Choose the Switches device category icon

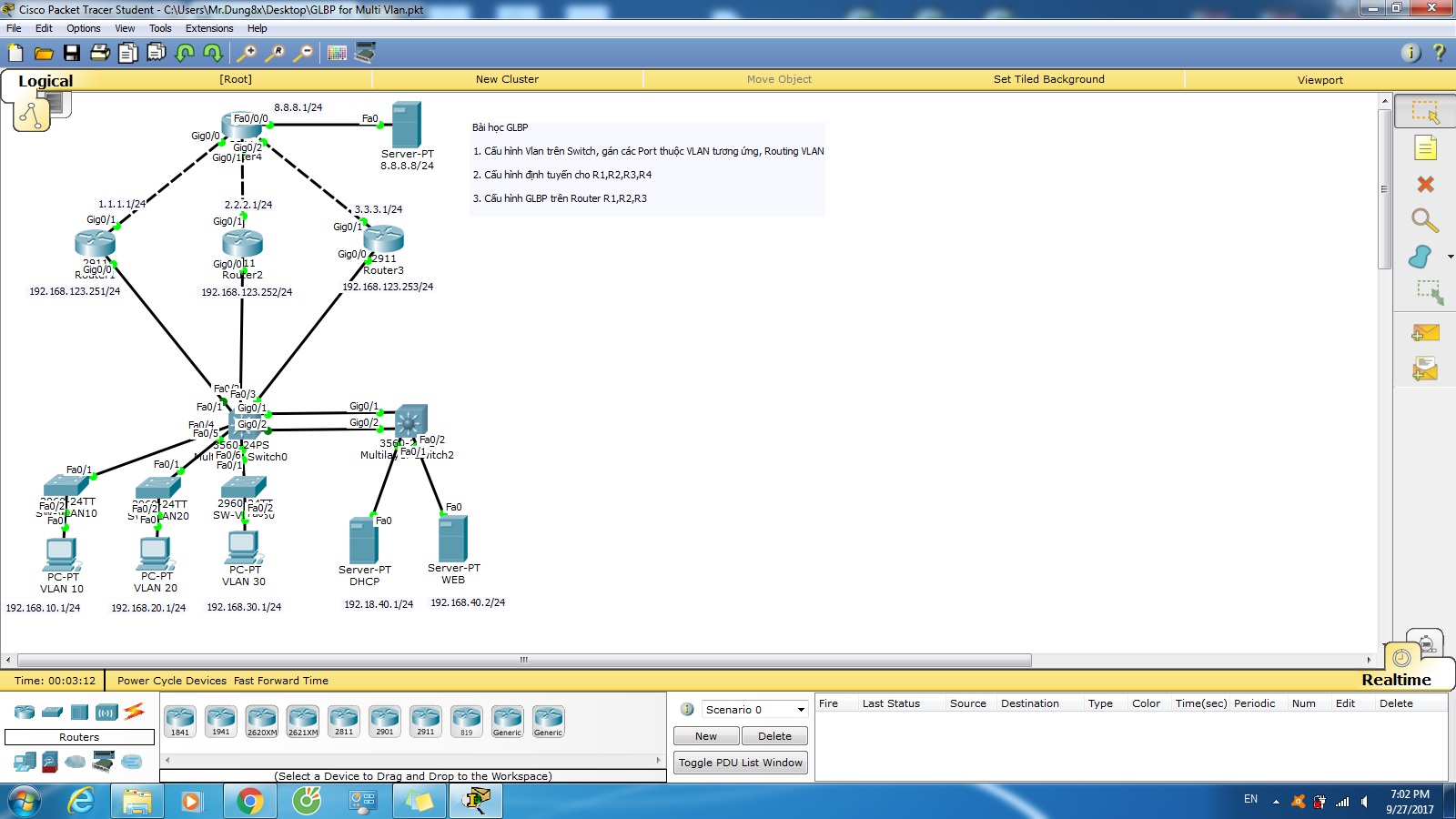tap(53, 712)
